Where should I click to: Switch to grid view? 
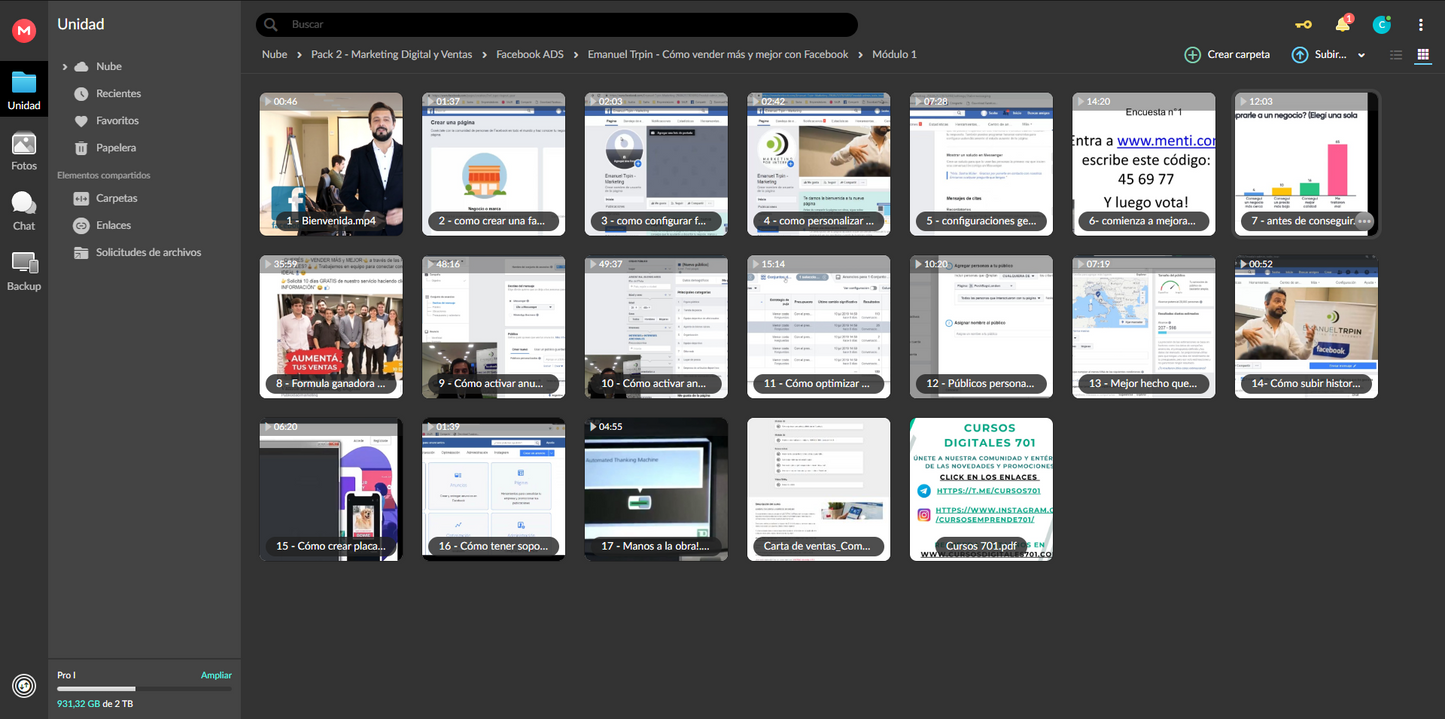point(1423,55)
